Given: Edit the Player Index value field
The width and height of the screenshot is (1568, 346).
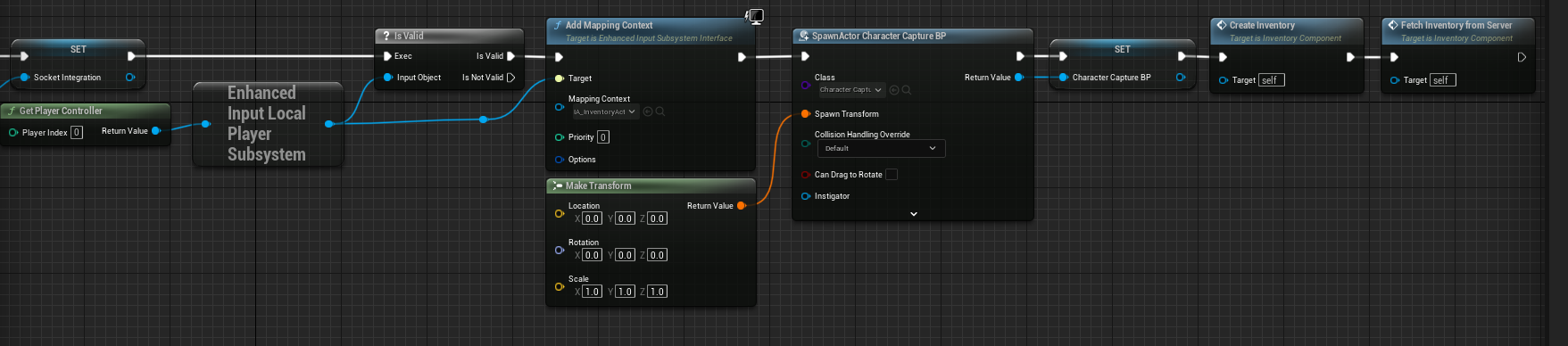Looking at the screenshot, I should click(x=77, y=132).
